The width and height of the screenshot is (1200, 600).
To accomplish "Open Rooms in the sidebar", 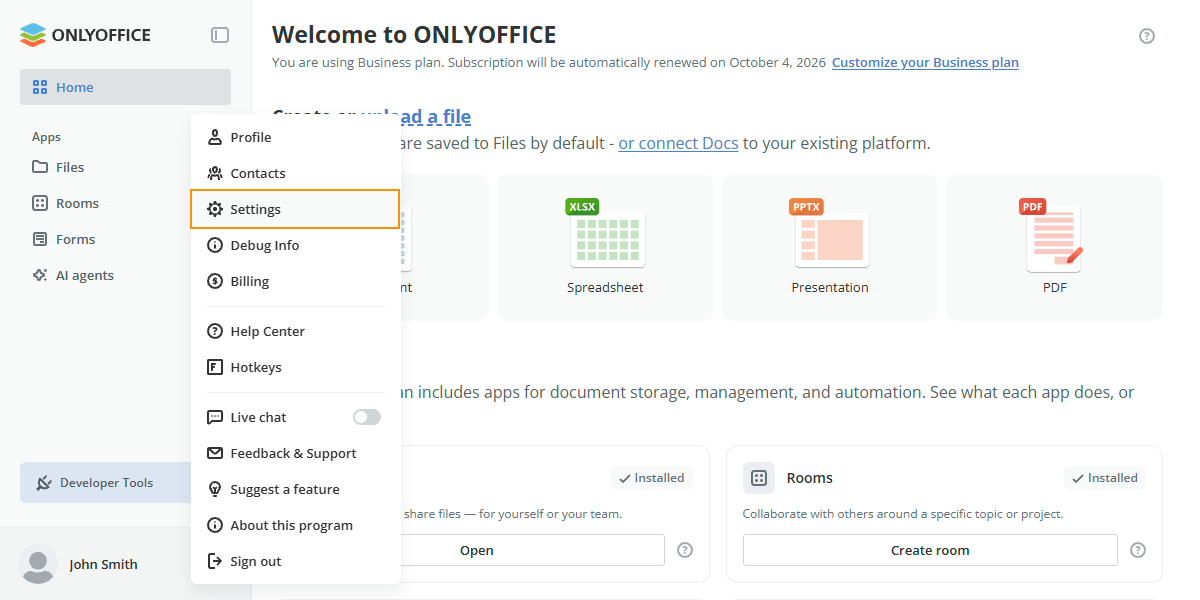I will coord(77,203).
